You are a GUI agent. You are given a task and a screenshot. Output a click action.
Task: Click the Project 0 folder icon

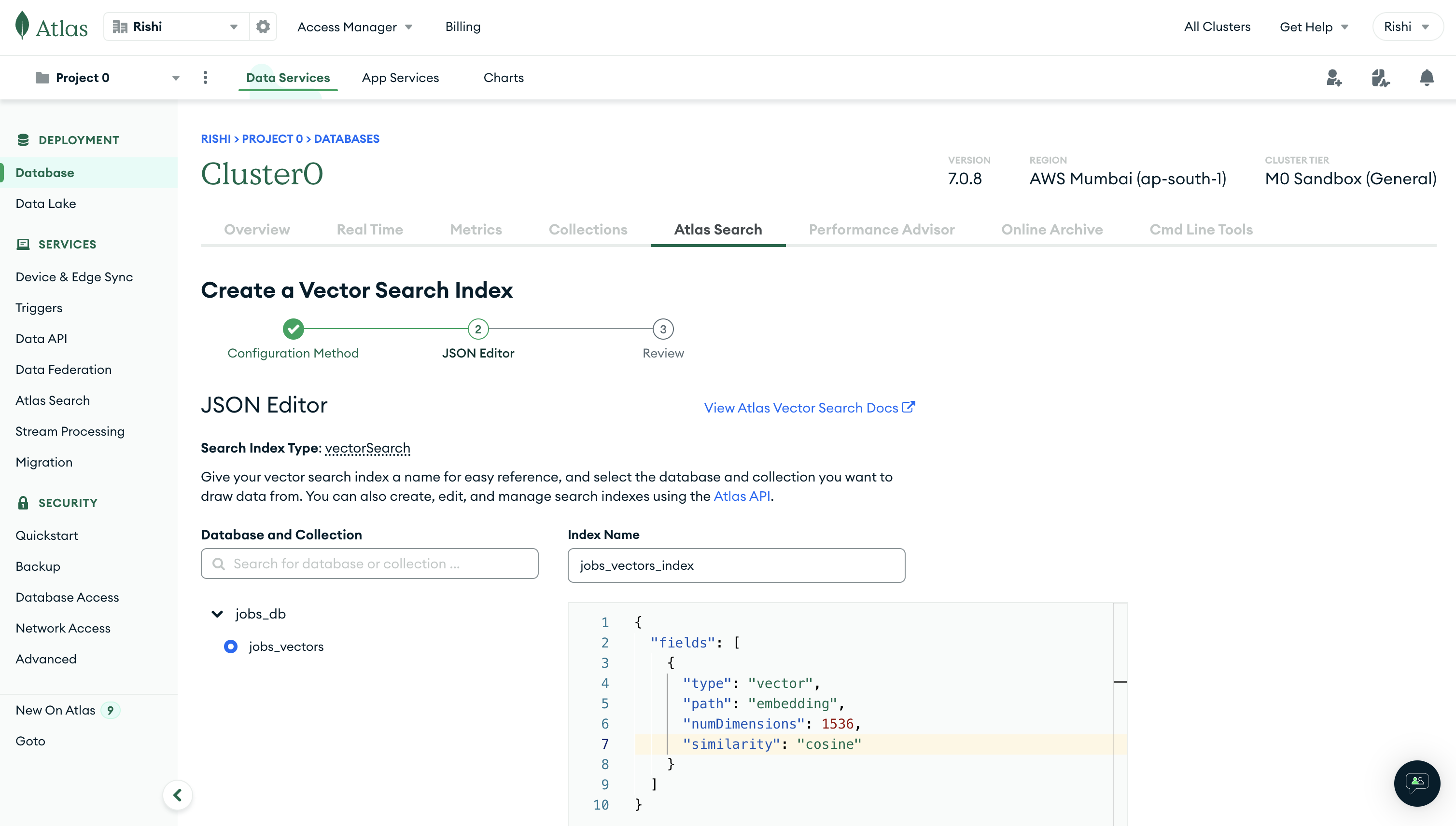[42, 78]
